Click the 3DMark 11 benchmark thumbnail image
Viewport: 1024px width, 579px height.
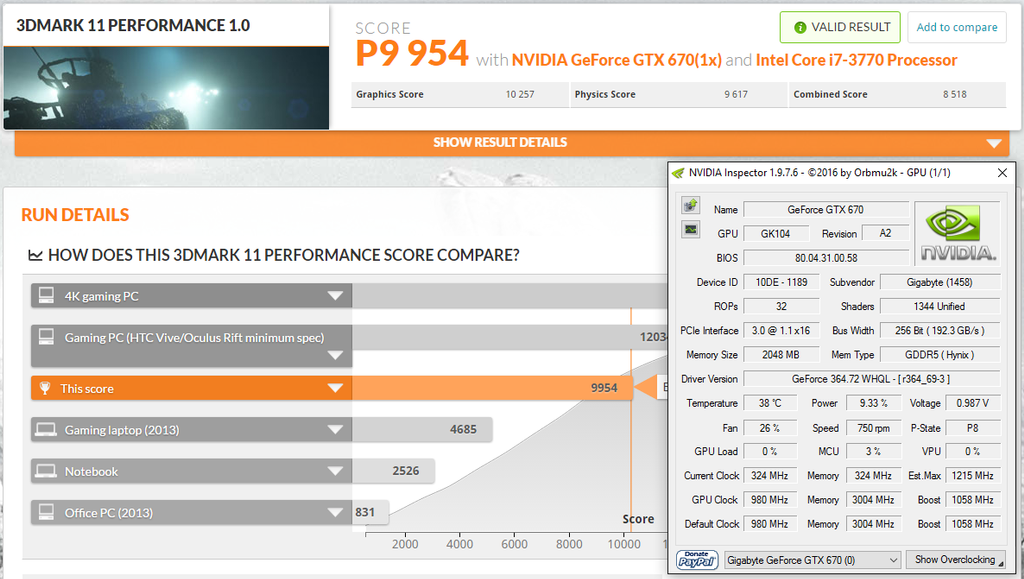pyautogui.click(x=166, y=87)
